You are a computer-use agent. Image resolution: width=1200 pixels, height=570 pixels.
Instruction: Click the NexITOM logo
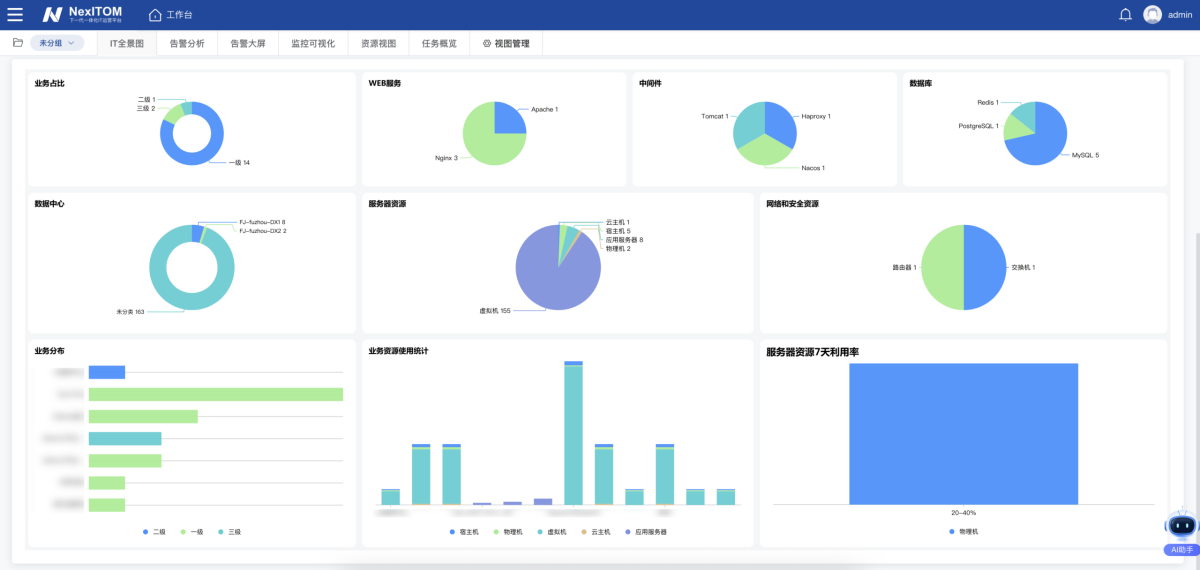[x=82, y=14]
